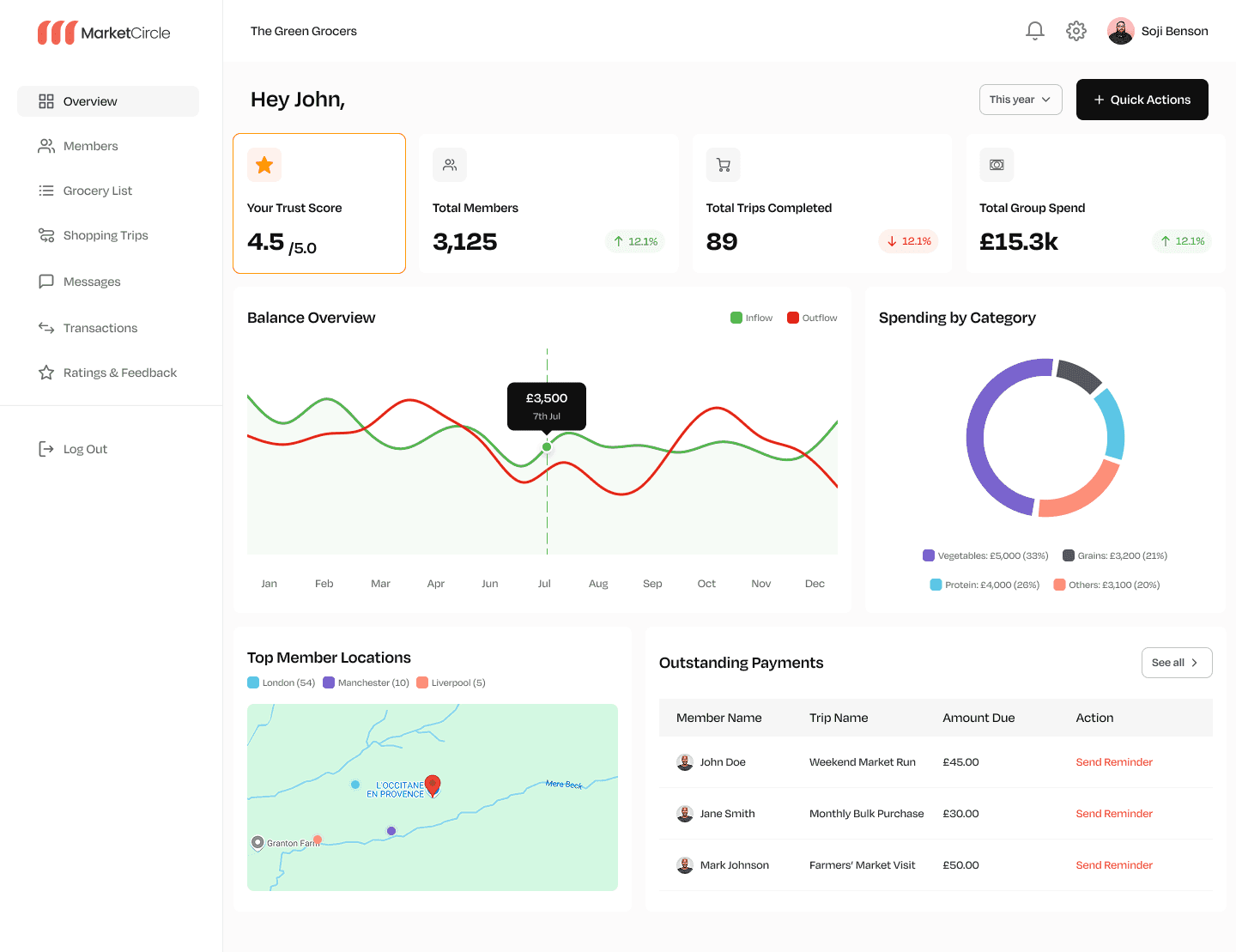This screenshot has width=1236, height=952.
Task: Click the MarketCircle logo
Action: (104, 33)
